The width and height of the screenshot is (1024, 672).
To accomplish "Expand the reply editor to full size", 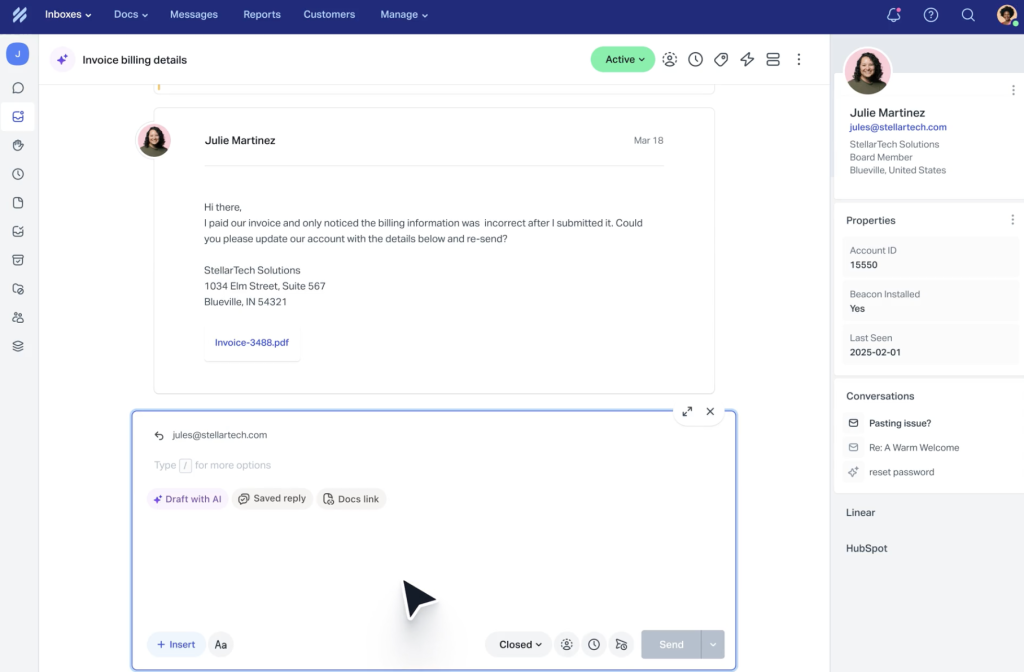I will pyautogui.click(x=687, y=411).
